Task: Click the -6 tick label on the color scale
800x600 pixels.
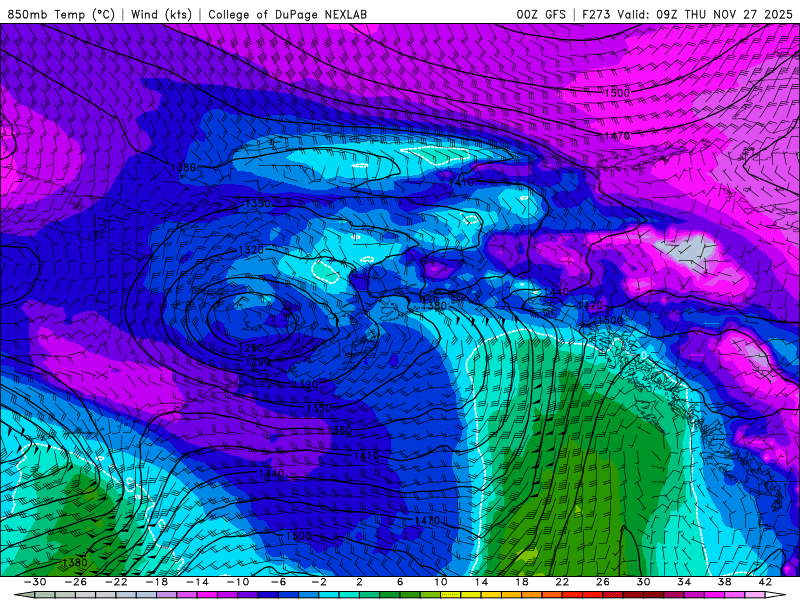Action: [279, 582]
